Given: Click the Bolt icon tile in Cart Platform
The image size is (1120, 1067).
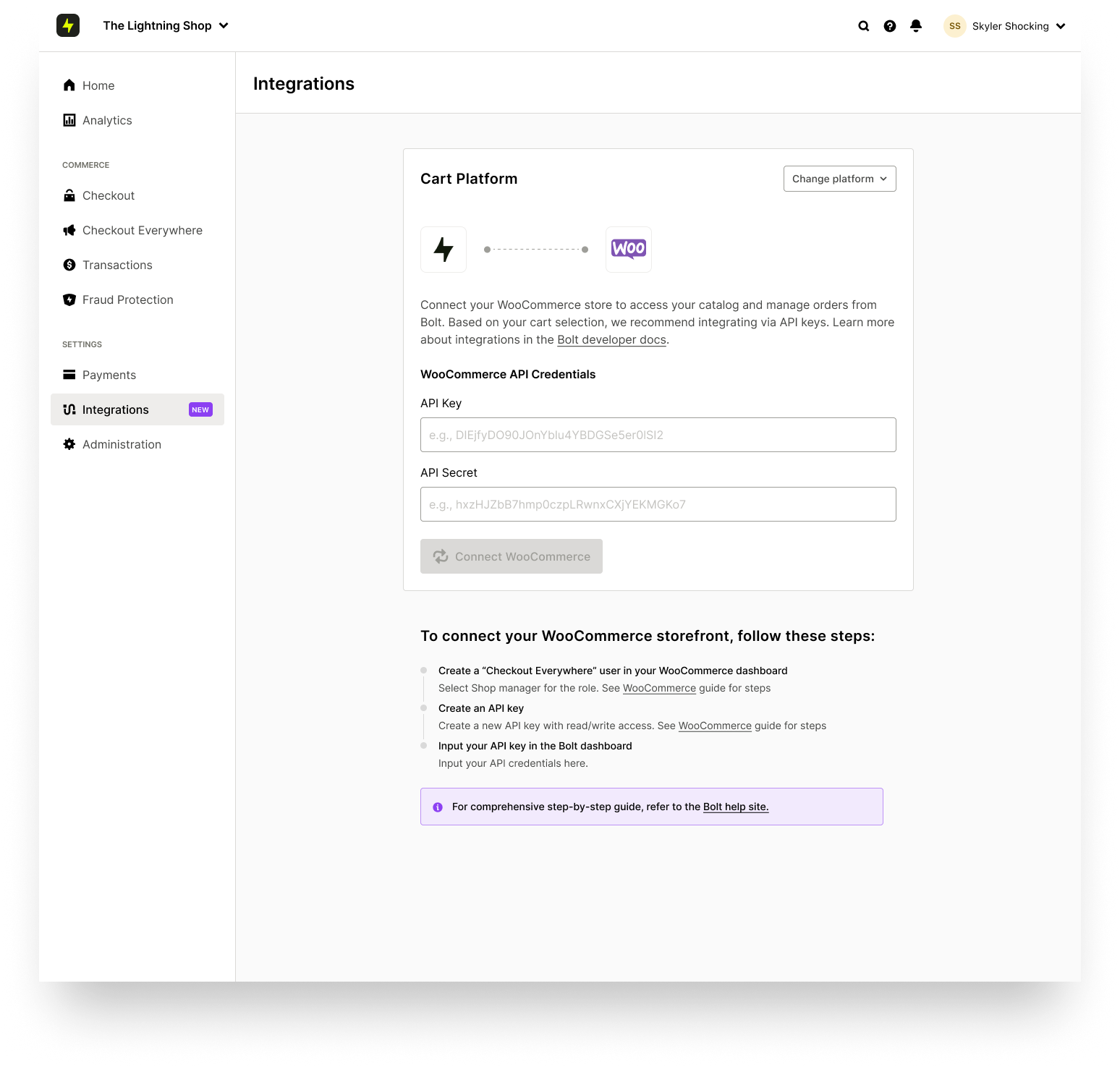Looking at the screenshot, I should pos(444,250).
